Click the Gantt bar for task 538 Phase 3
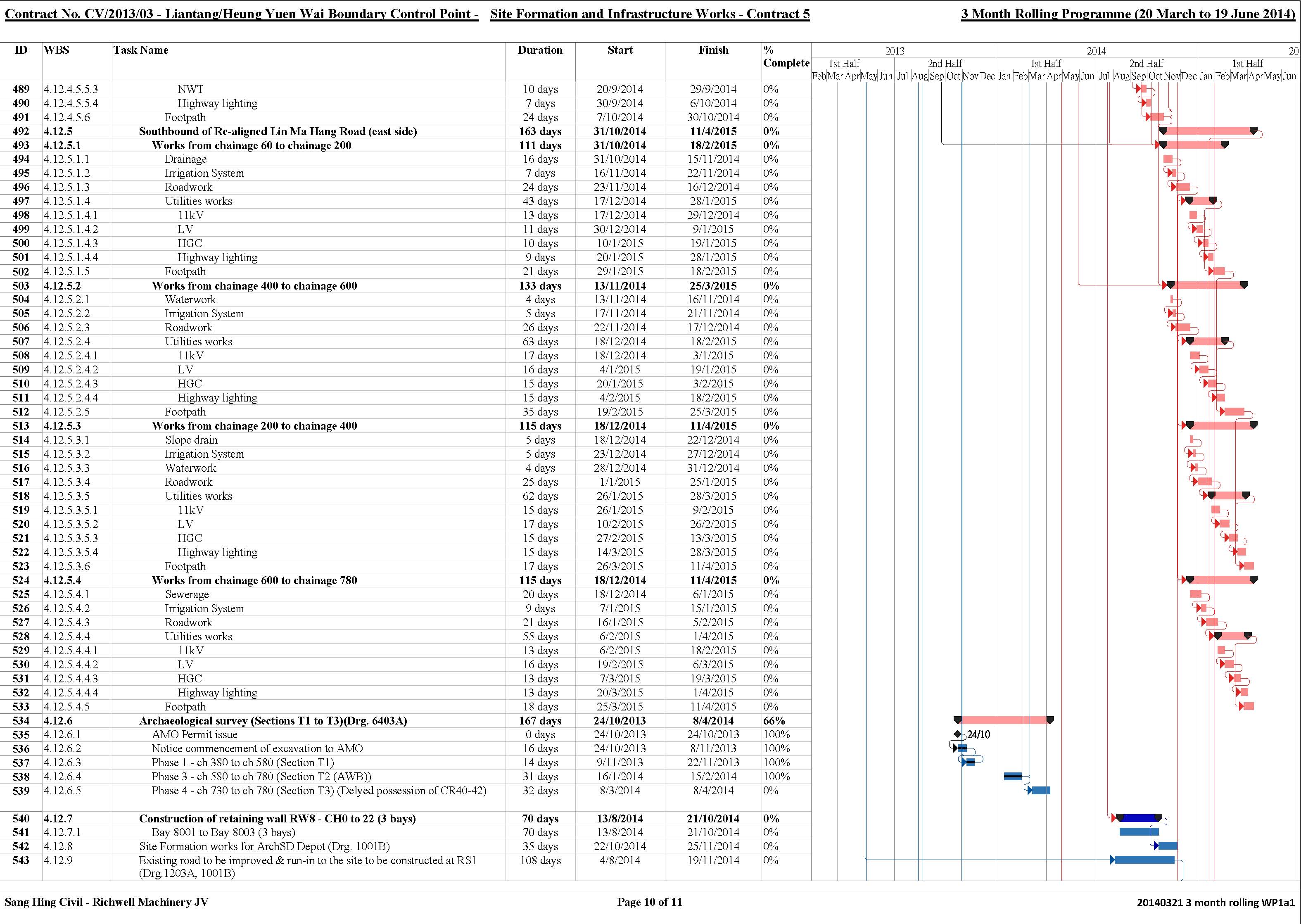Screen dimensions: 1301x924 1013,776
